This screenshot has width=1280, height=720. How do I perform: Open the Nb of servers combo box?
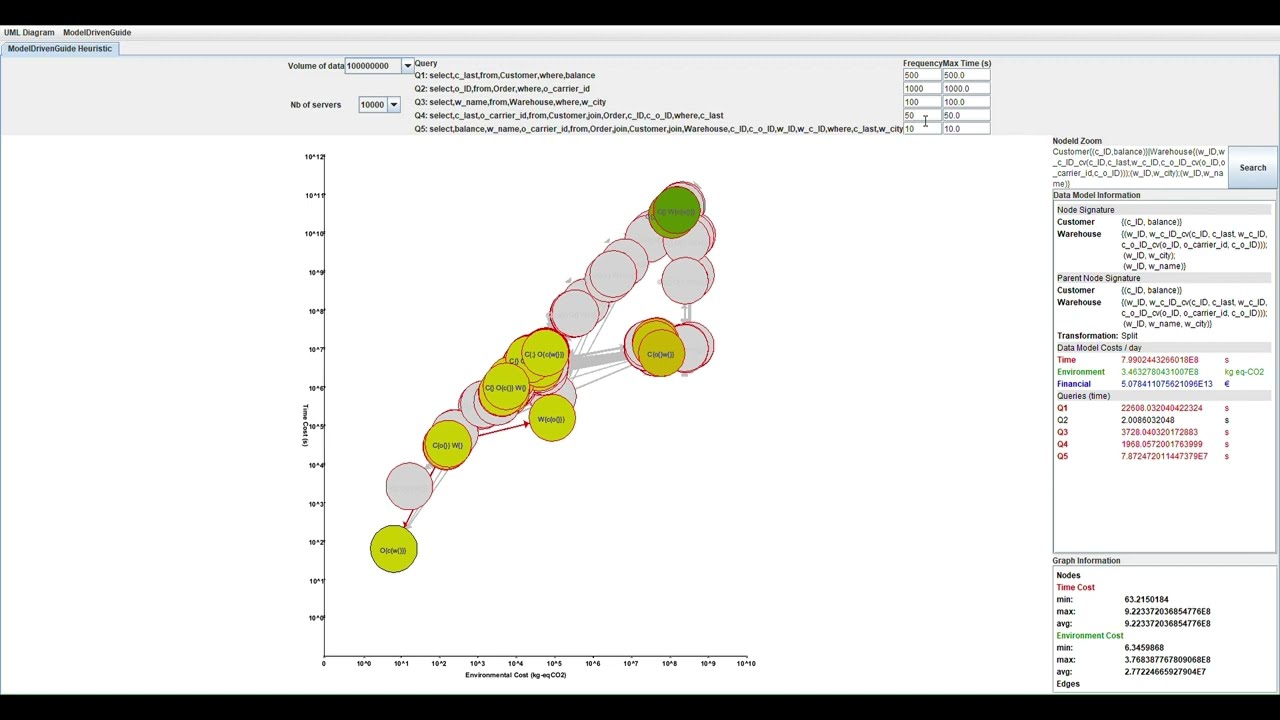(x=380, y=104)
